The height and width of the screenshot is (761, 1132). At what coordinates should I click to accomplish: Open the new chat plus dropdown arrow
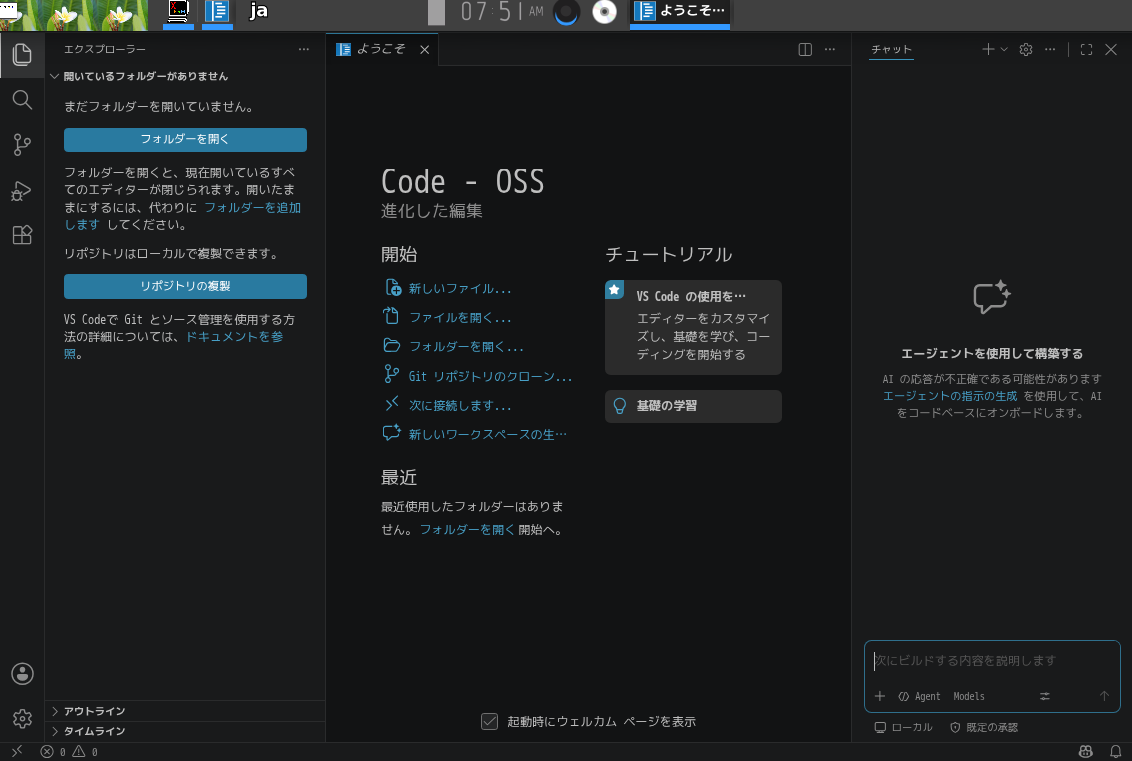[x=1003, y=49]
